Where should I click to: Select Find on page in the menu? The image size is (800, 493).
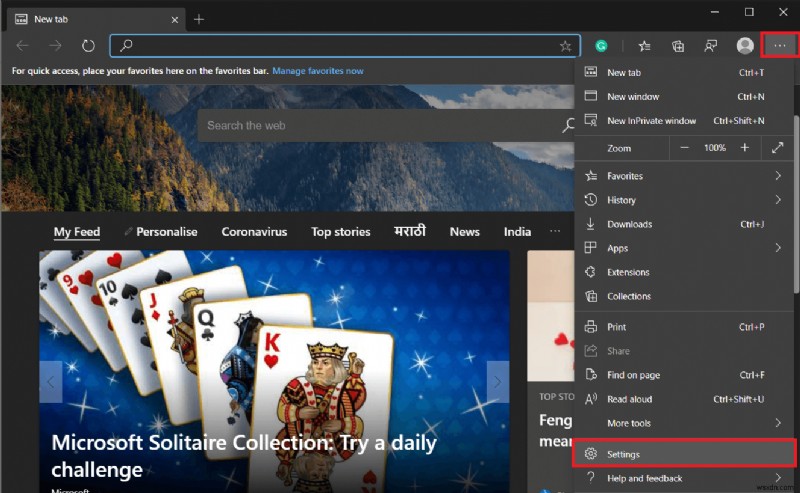pos(684,375)
